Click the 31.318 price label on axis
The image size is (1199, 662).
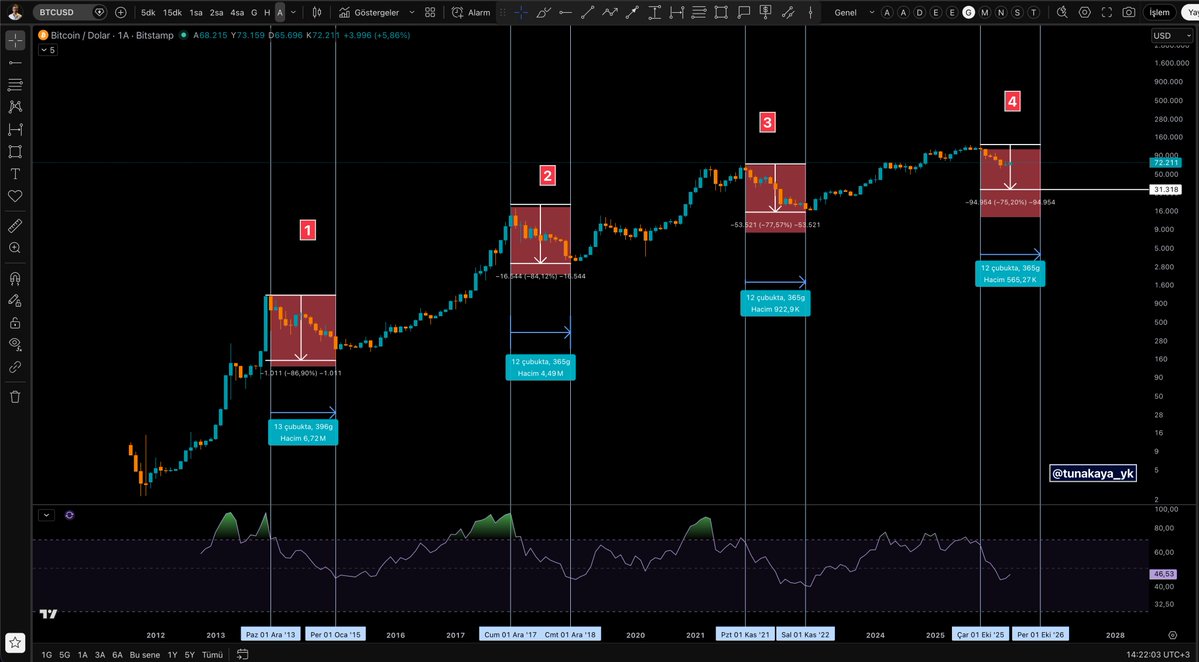click(1166, 189)
